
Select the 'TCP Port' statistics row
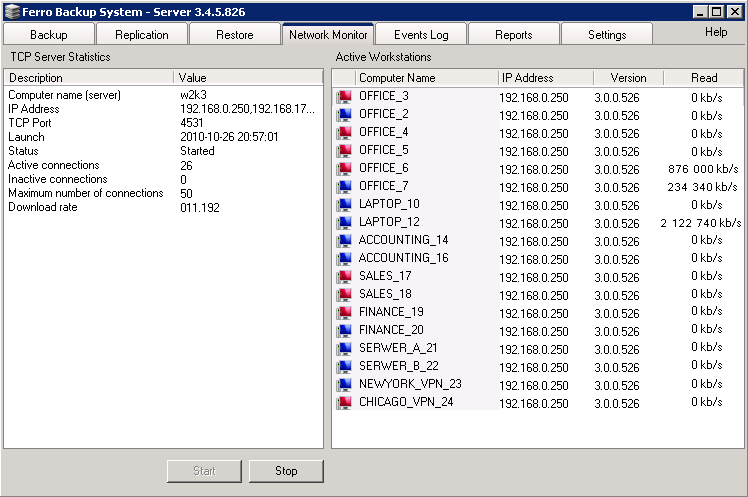click(x=163, y=123)
